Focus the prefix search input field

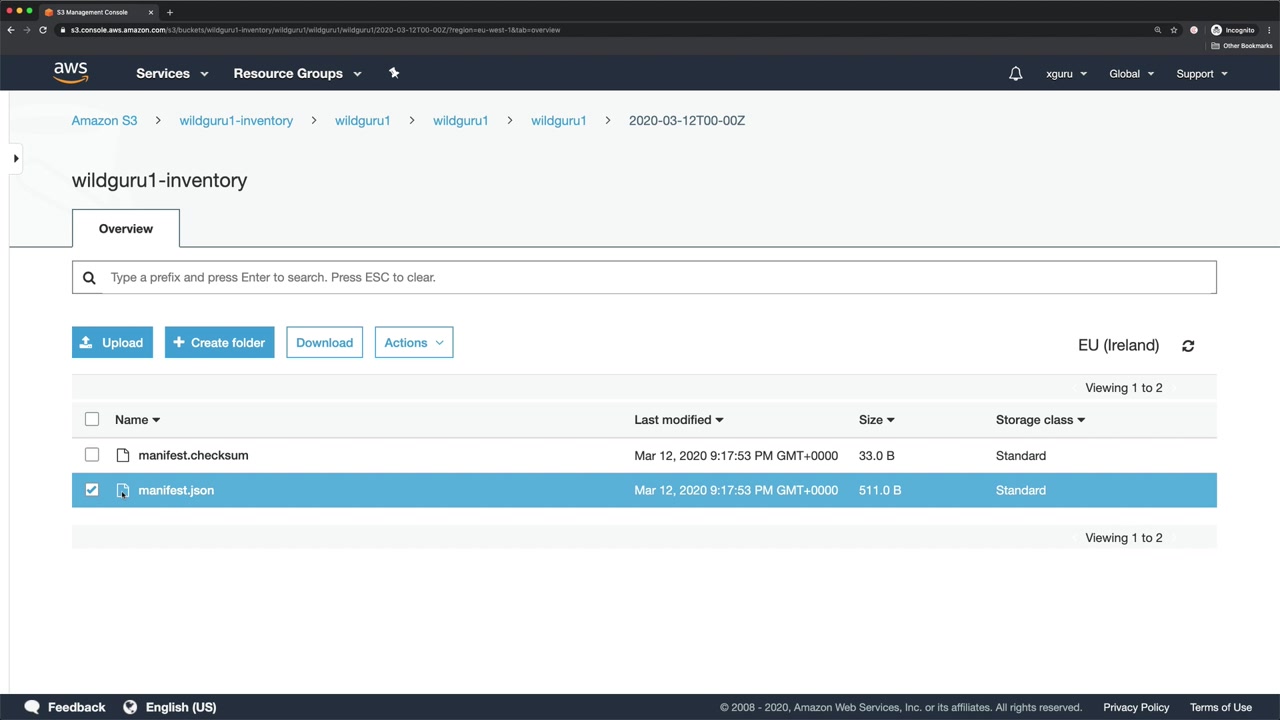click(x=644, y=277)
